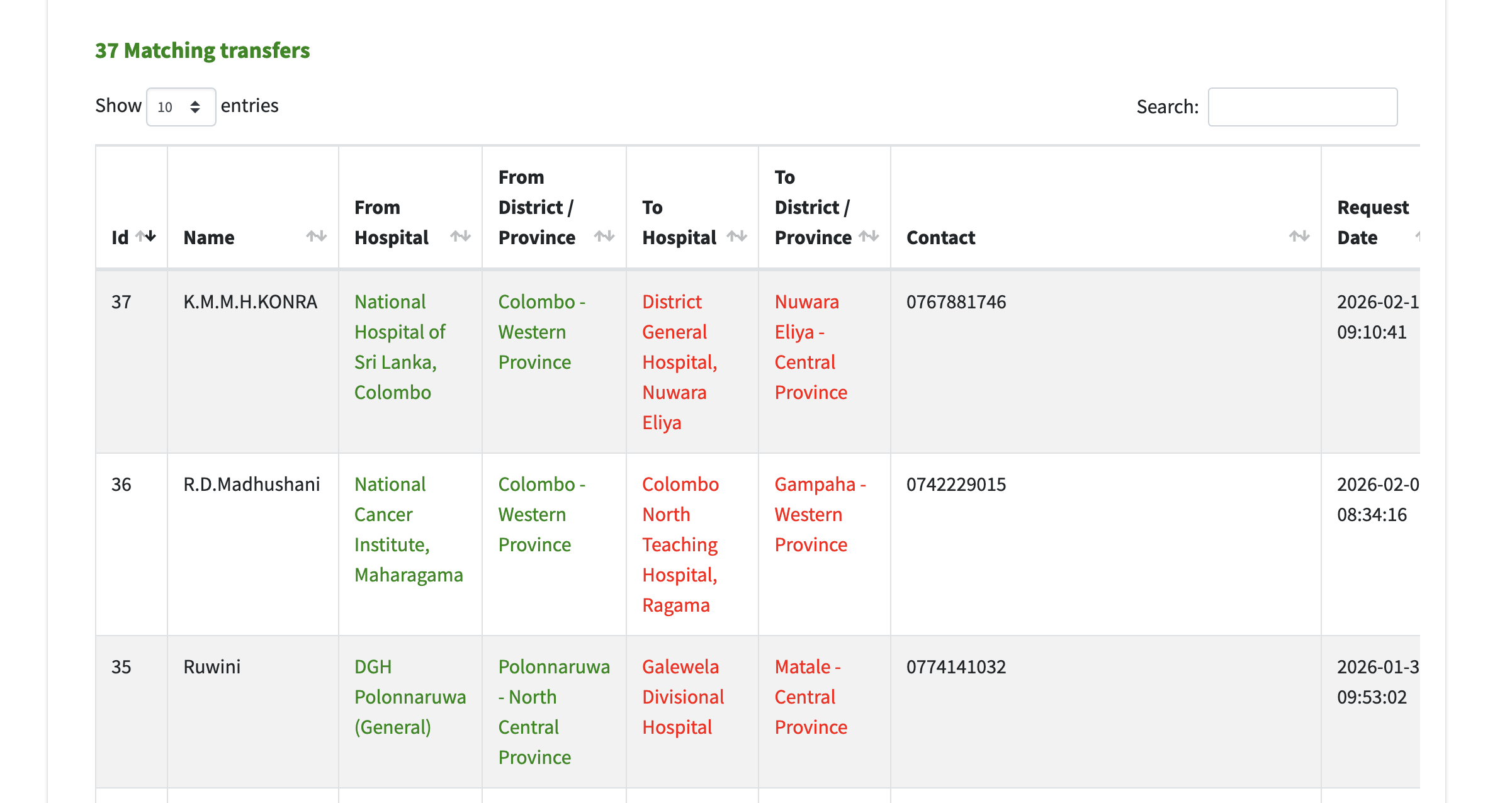Sort table by Name column arrows

click(x=316, y=237)
